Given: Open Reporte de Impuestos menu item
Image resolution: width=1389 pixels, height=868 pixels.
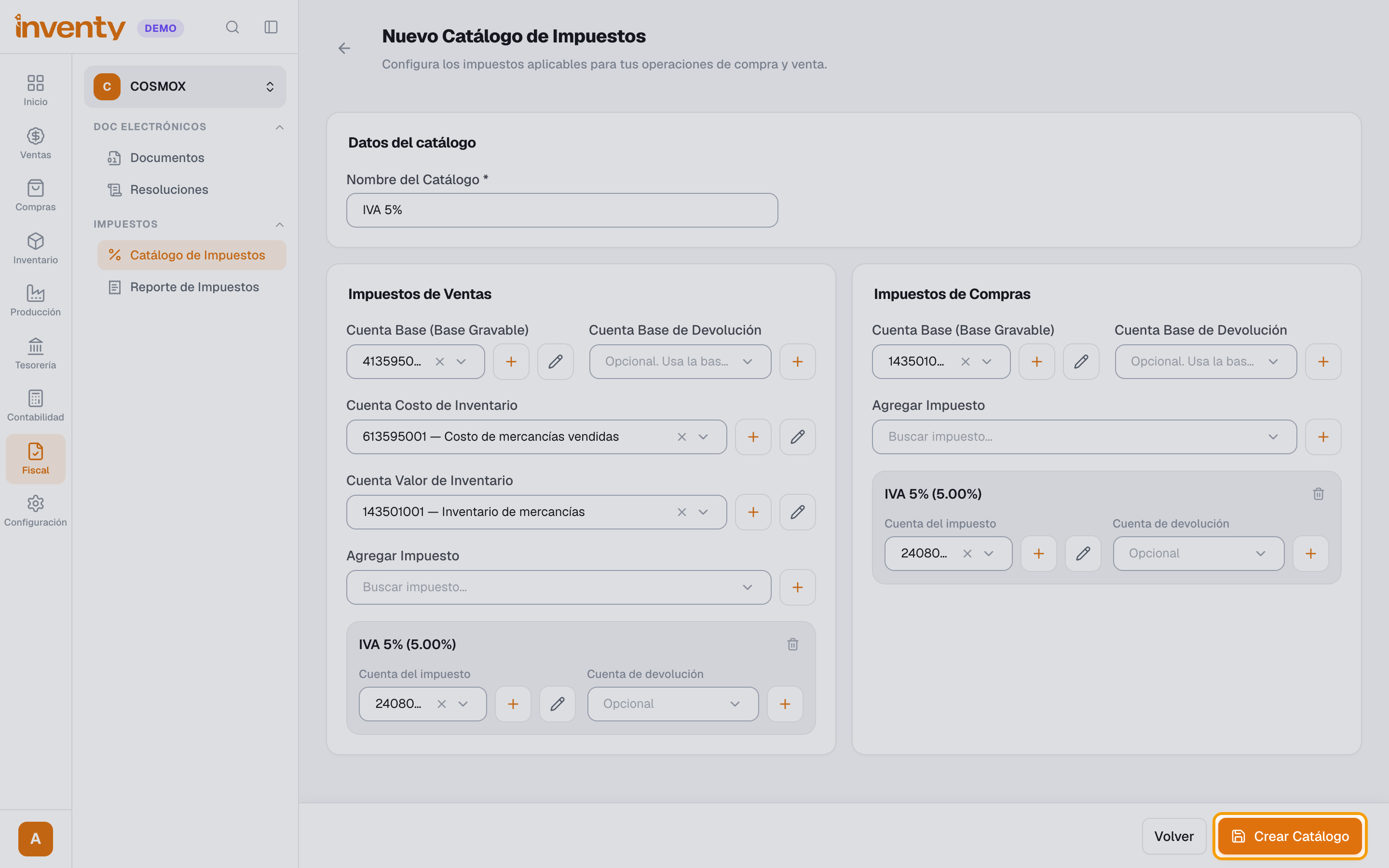Looking at the screenshot, I should [191, 287].
